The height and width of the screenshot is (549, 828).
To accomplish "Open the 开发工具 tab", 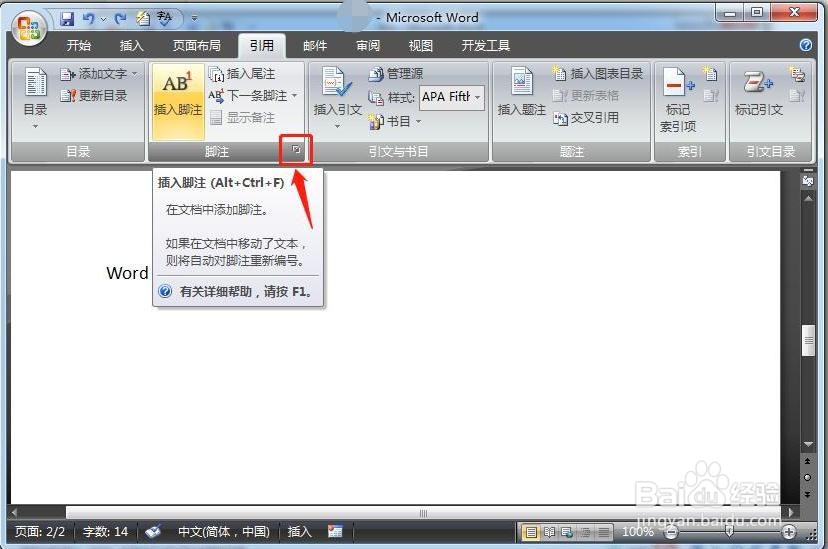I will tap(486, 46).
